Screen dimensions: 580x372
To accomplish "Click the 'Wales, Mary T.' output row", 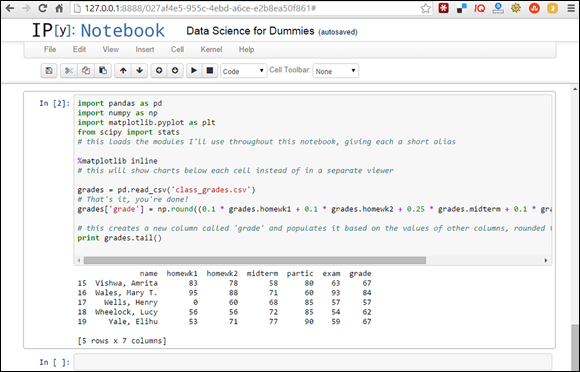I will pos(224,293).
